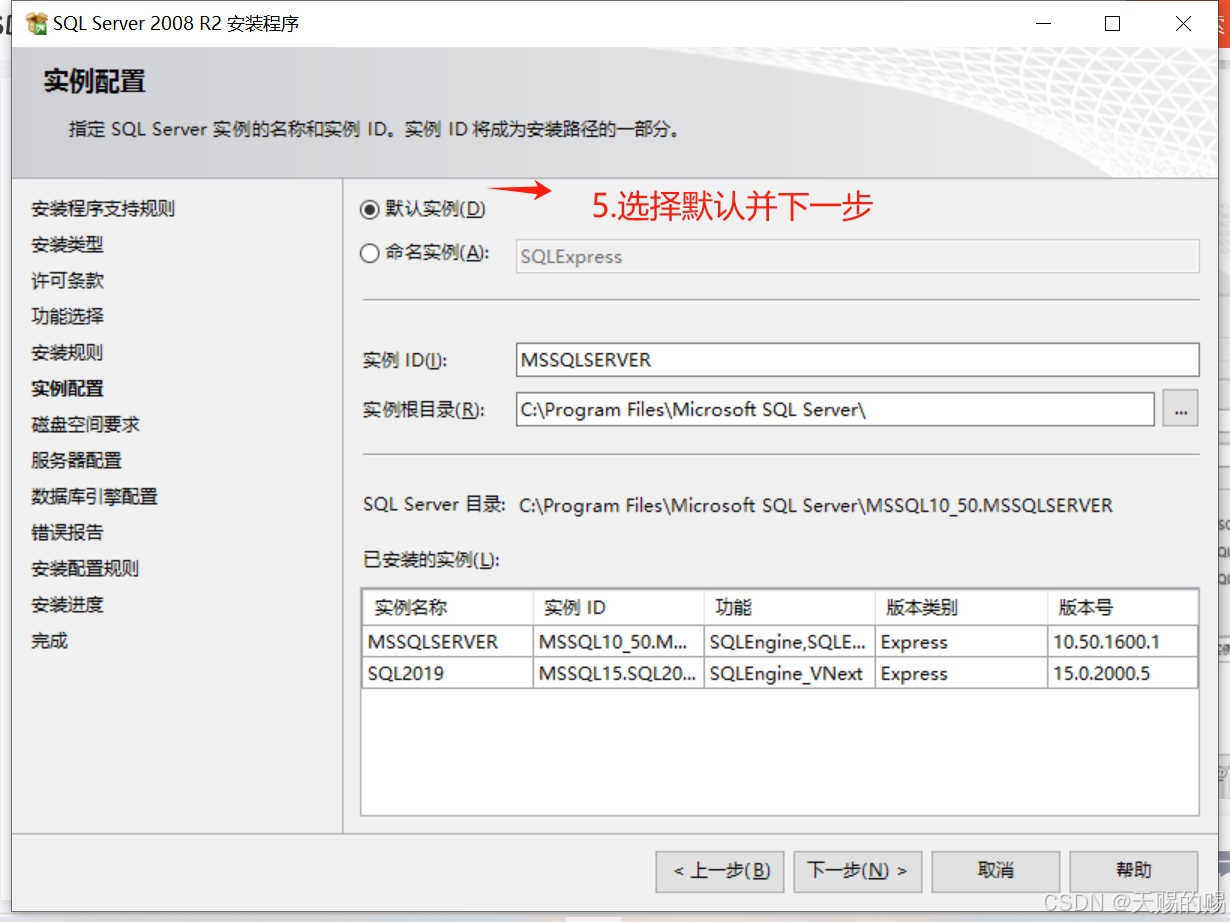
Task: Click the 下一步(N) next button
Action: point(858,871)
